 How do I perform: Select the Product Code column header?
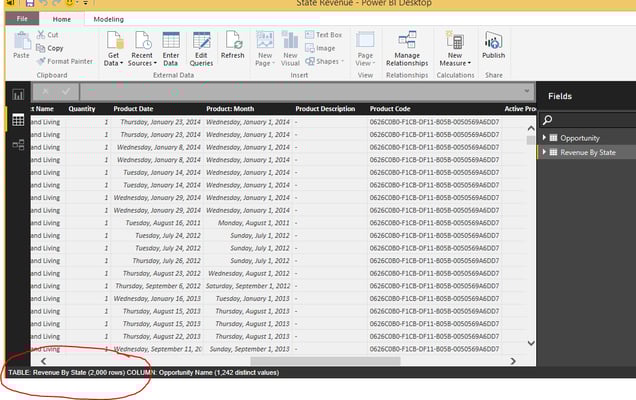click(390, 109)
